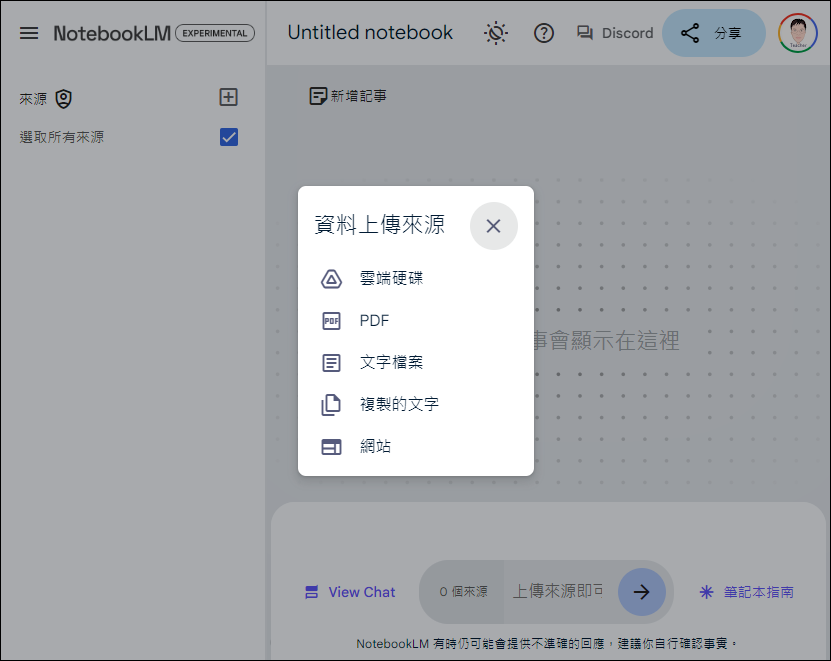Open the hamburger main menu
The height and width of the screenshot is (661, 831).
[x=29, y=33]
